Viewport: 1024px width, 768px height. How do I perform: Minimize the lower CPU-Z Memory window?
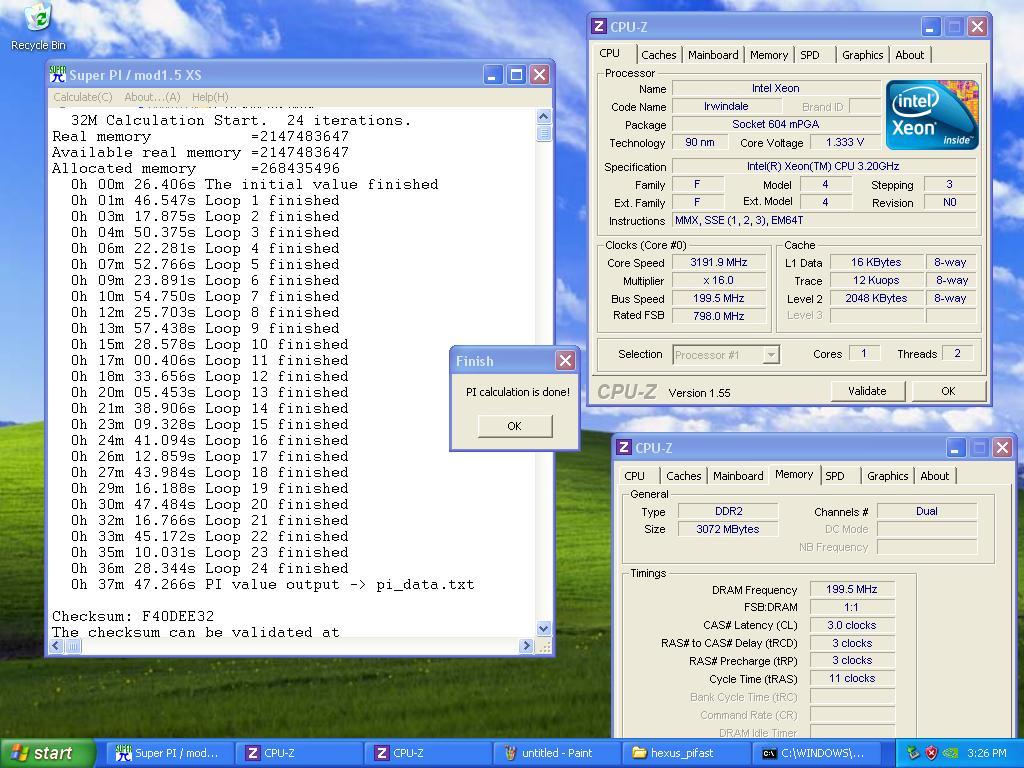tap(955, 447)
